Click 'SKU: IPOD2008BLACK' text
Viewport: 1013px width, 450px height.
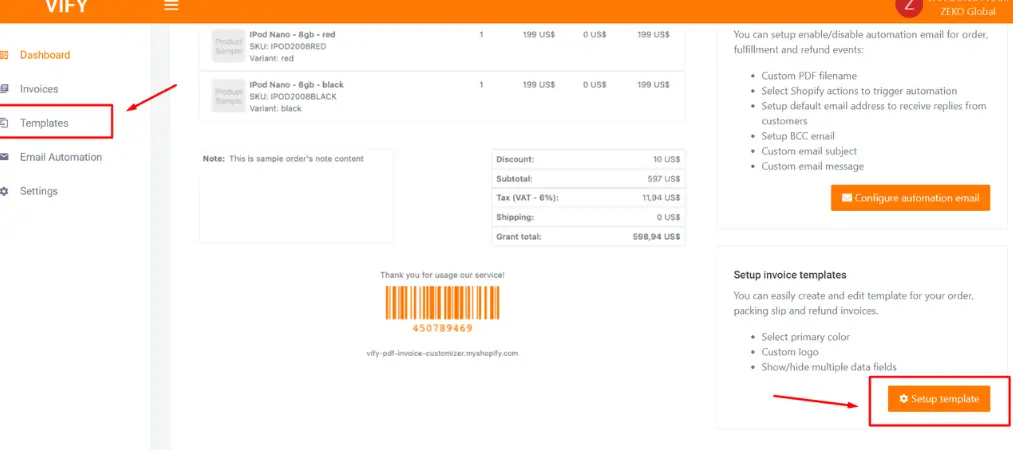point(293,97)
